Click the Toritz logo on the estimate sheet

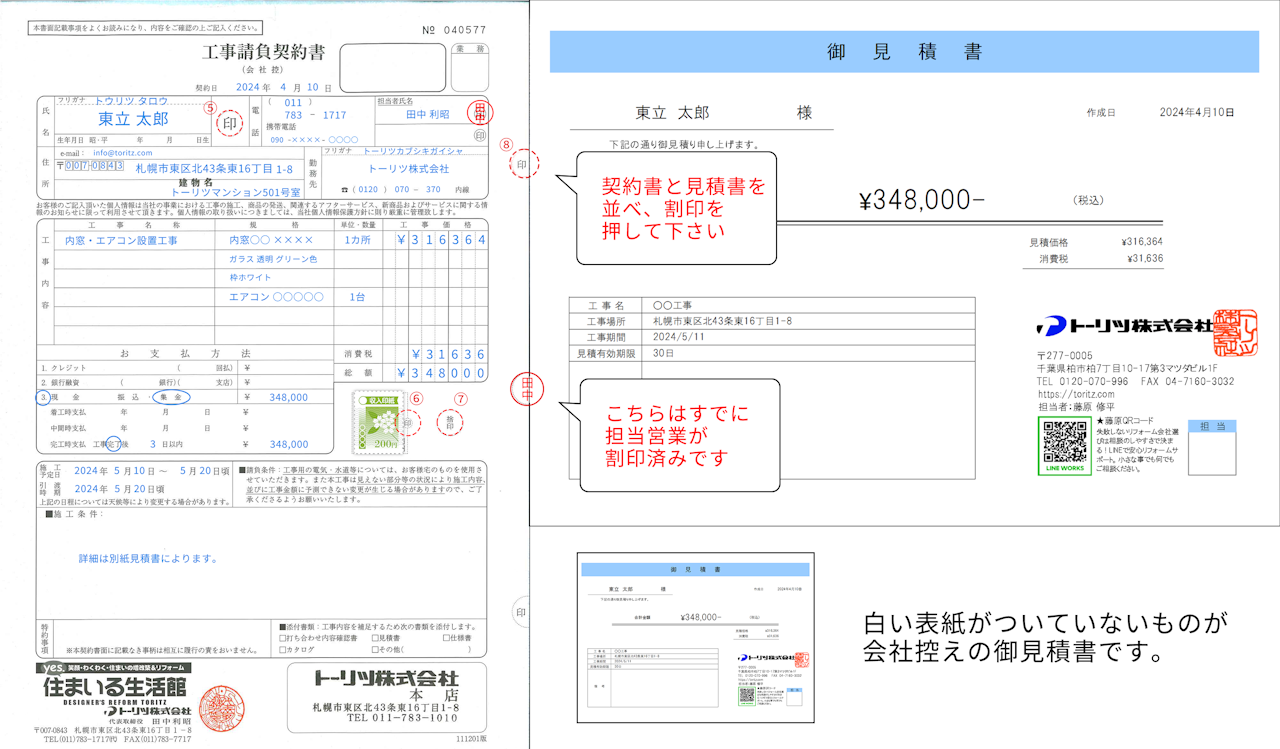point(1123,326)
